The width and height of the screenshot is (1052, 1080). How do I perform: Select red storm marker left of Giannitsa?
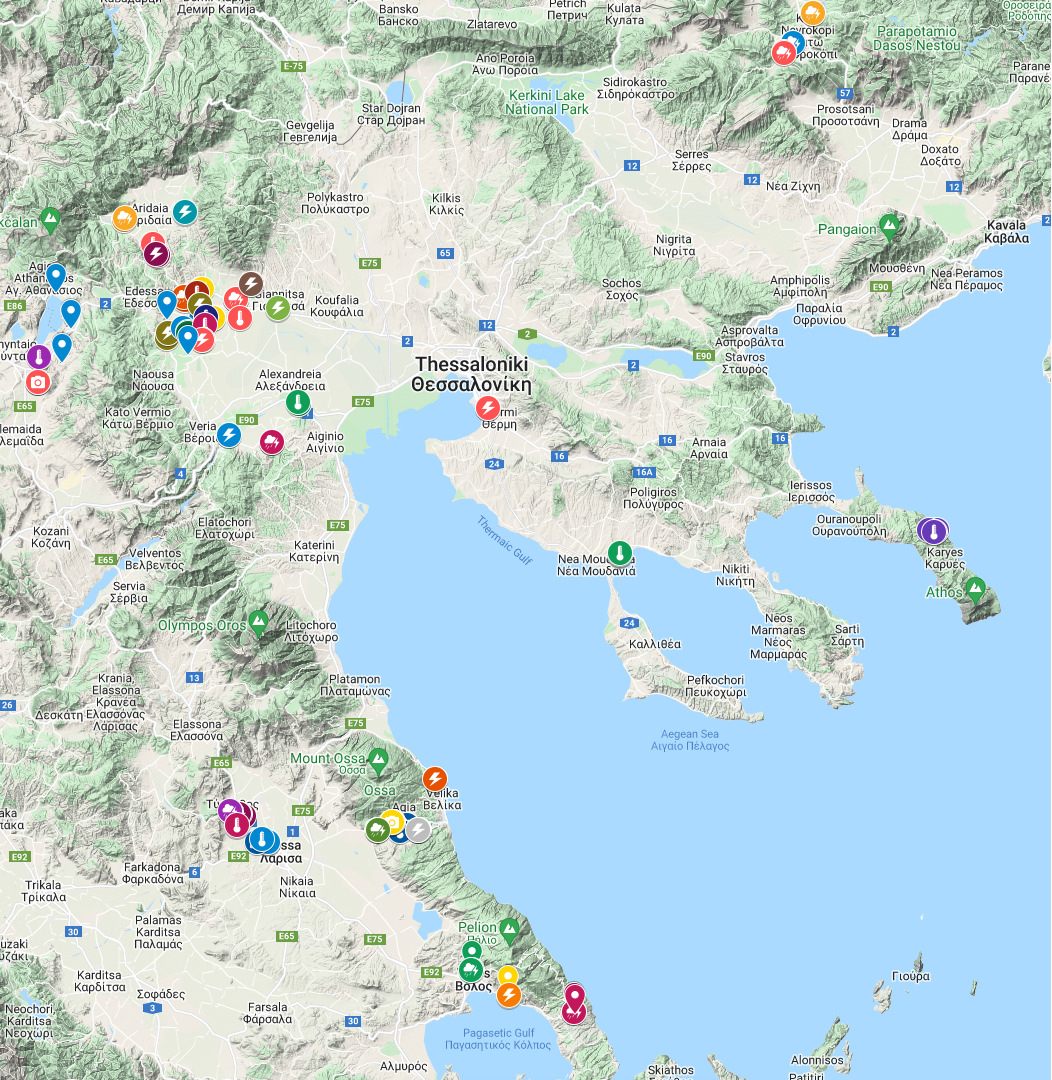(235, 299)
